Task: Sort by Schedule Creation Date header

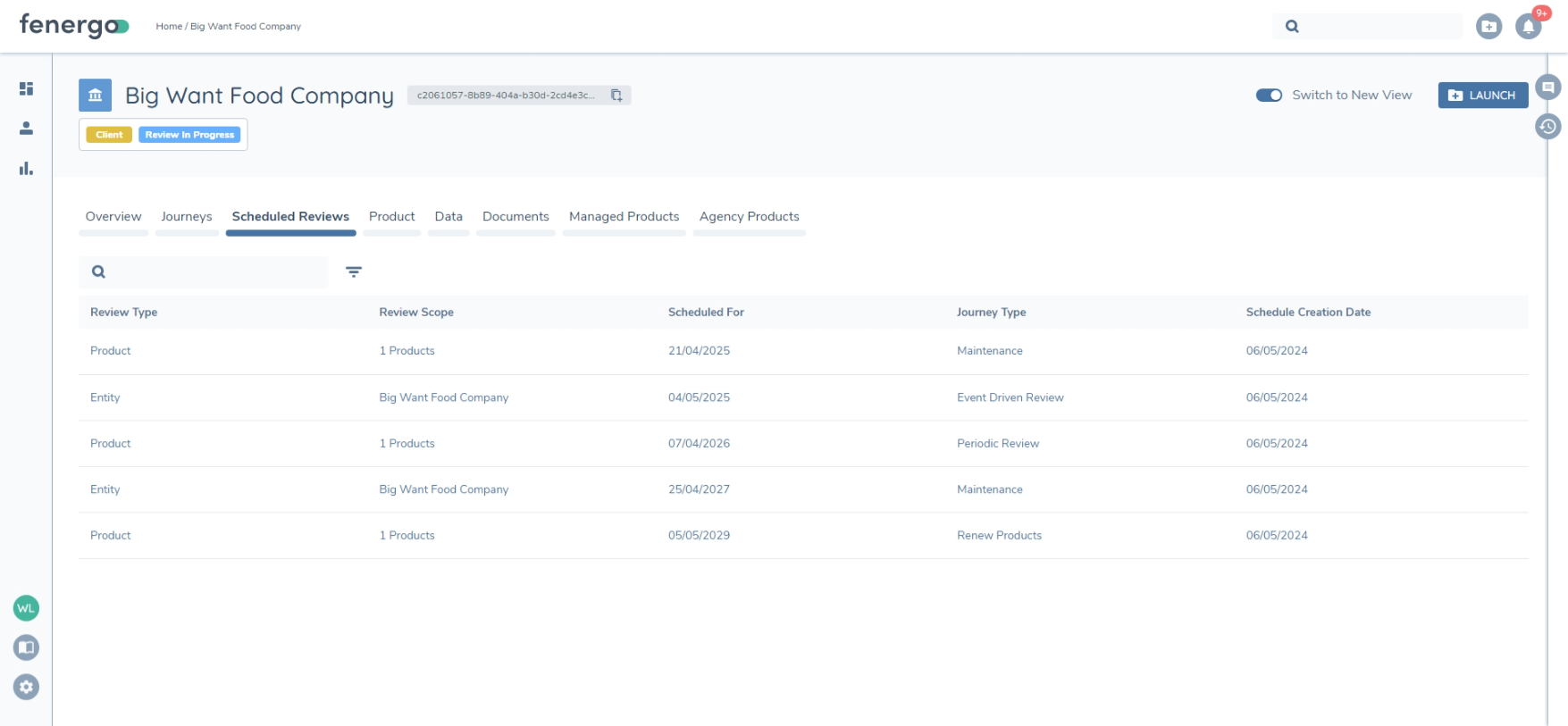Action: 1308,312
